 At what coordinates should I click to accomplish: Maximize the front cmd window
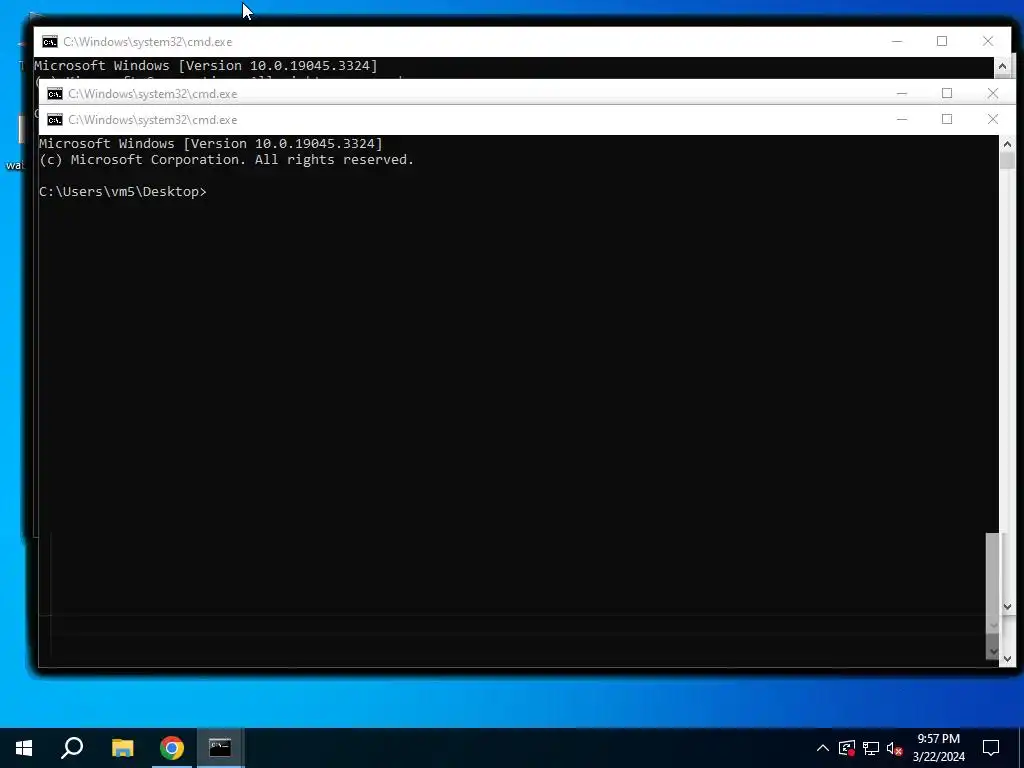[947, 120]
